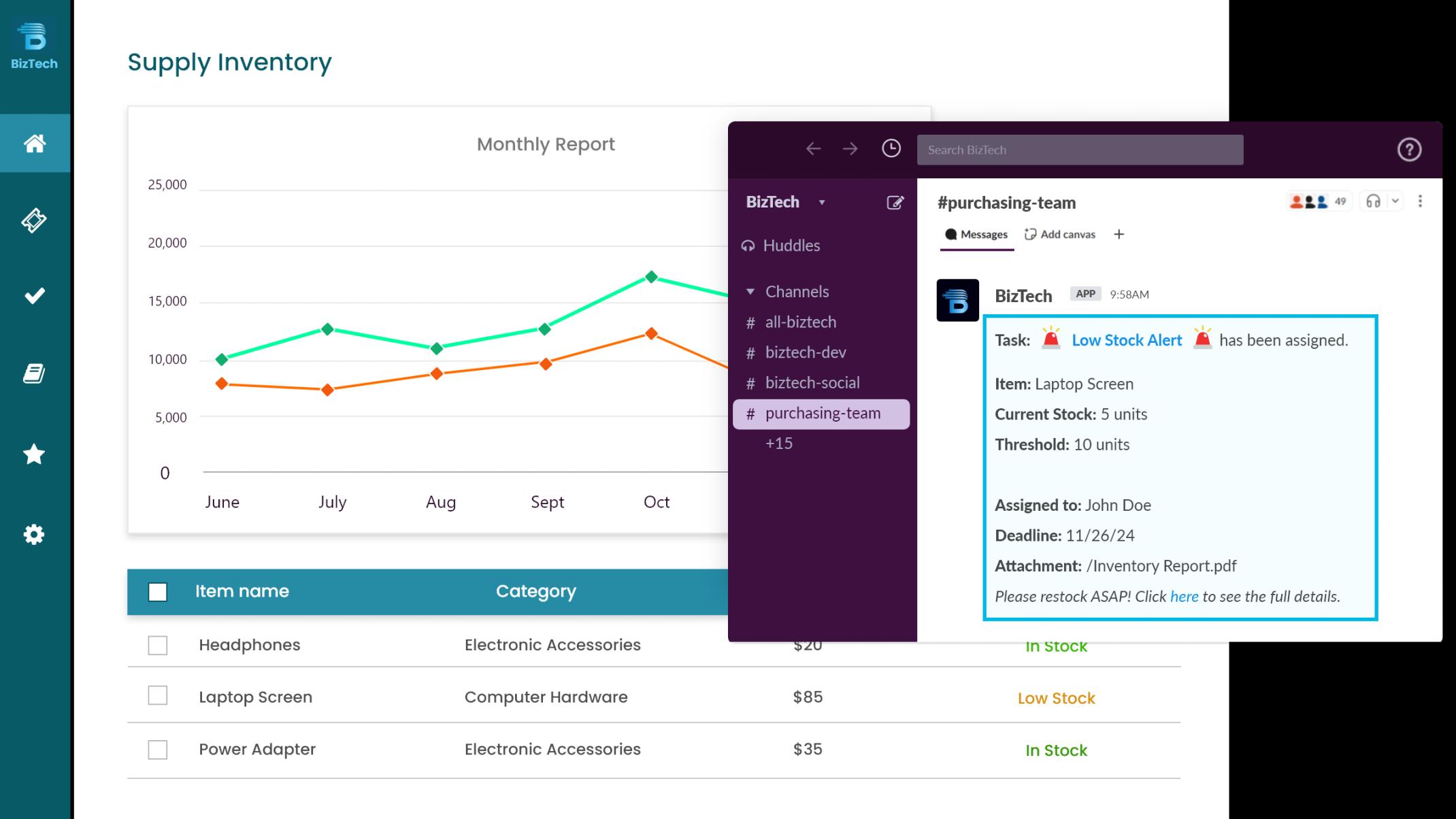Check the Headphones row checkbox
Image resolution: width=1456 pixels, height=819 pixels.
point(157,645)
